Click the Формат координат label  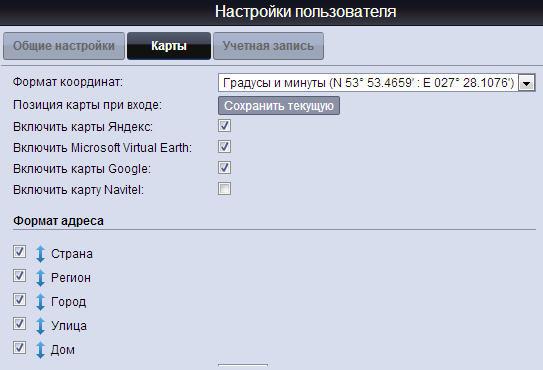coord(68,82)
